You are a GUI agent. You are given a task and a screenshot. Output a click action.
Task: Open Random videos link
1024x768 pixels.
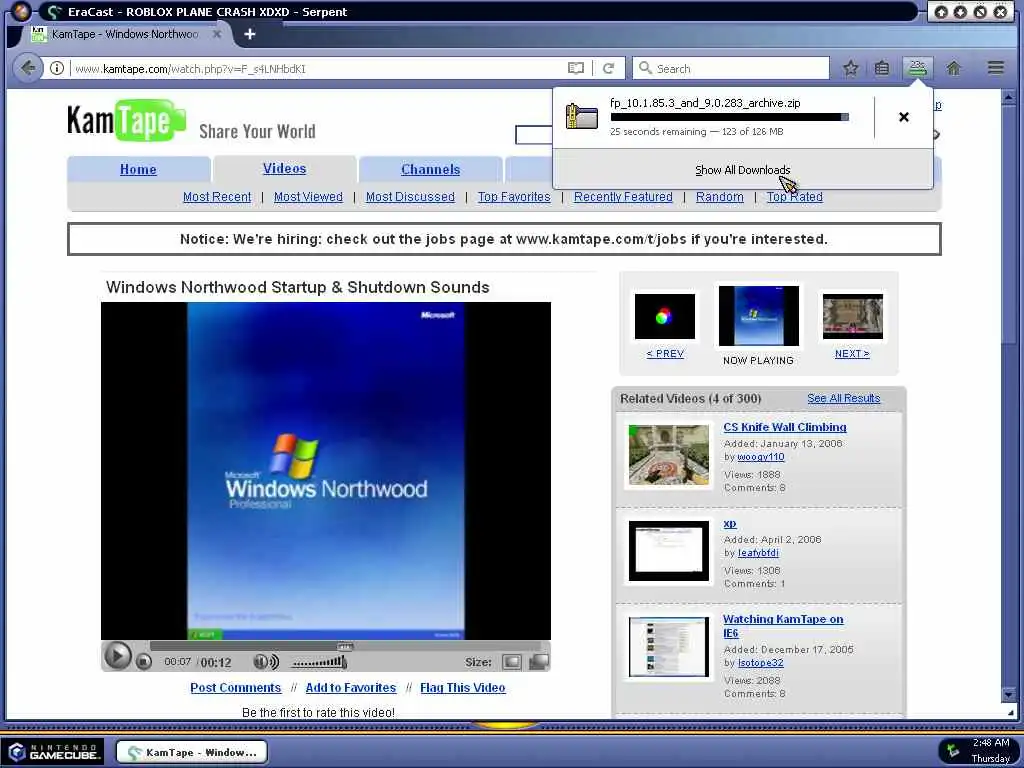(720, 197)
